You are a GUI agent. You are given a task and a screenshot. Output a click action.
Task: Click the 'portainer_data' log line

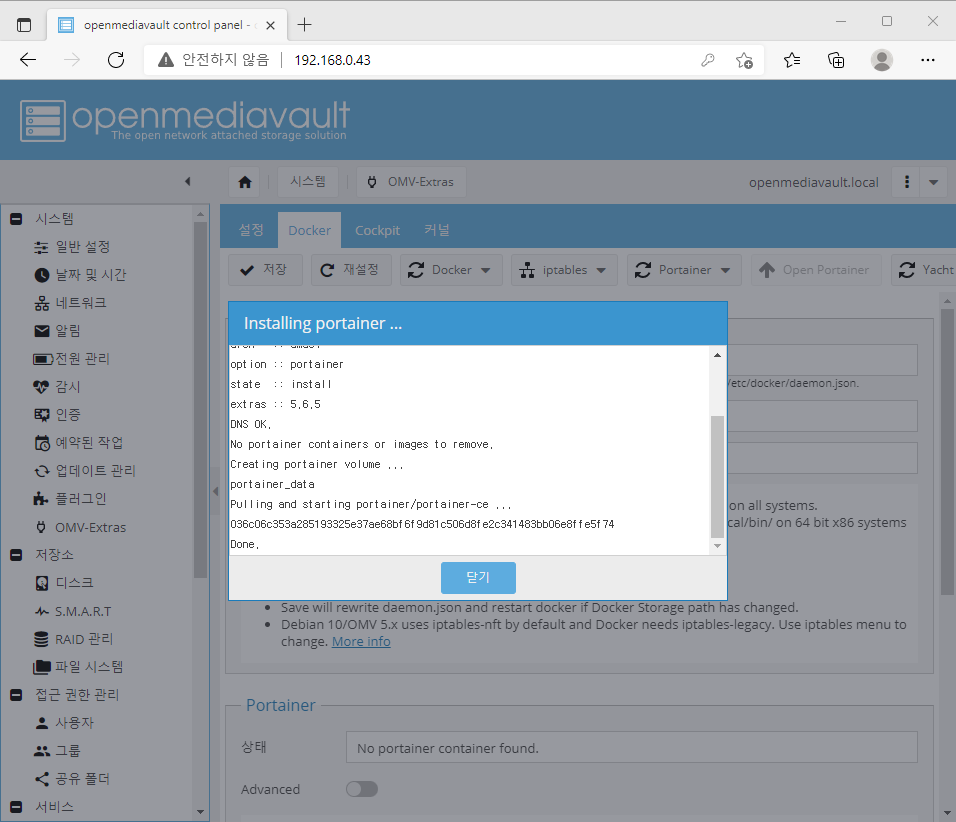coord(273,484)
